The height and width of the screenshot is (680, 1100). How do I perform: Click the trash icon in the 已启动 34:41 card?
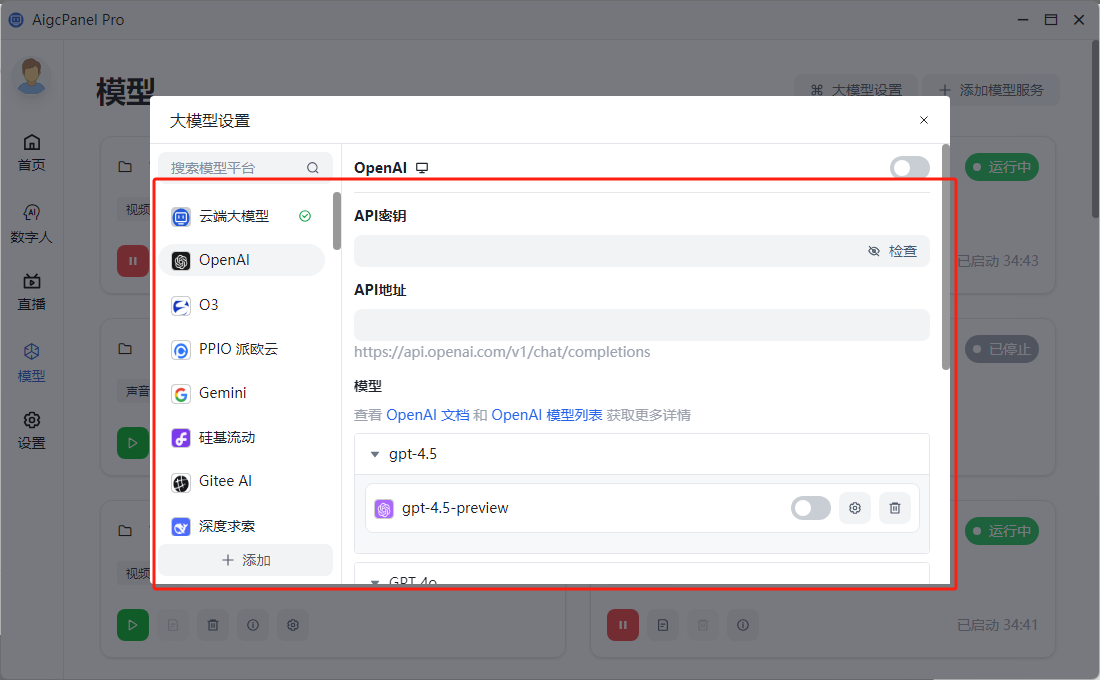point(703,625)
